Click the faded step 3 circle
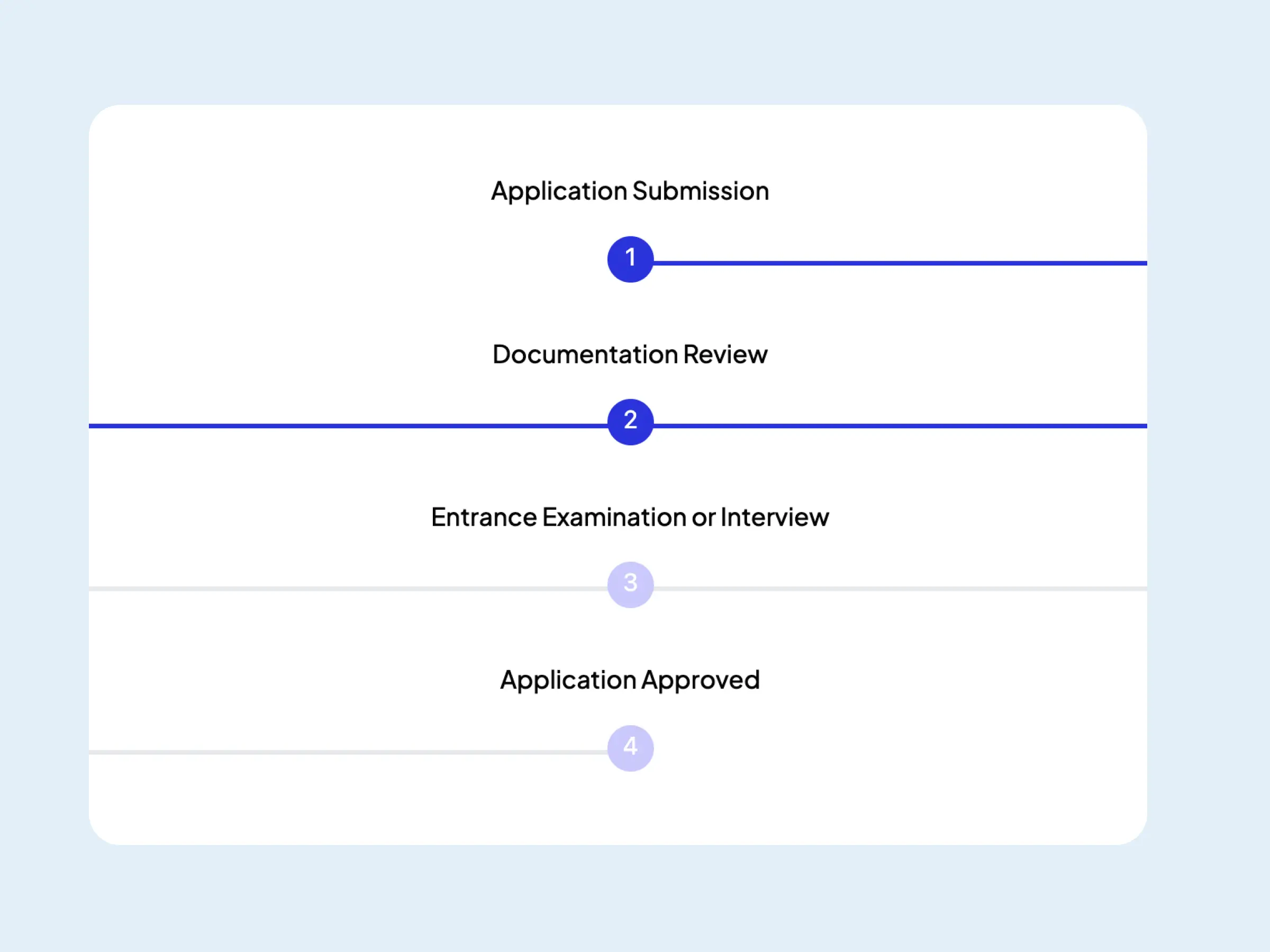This screenshot has height=952, width=1270. pos(630,584)
